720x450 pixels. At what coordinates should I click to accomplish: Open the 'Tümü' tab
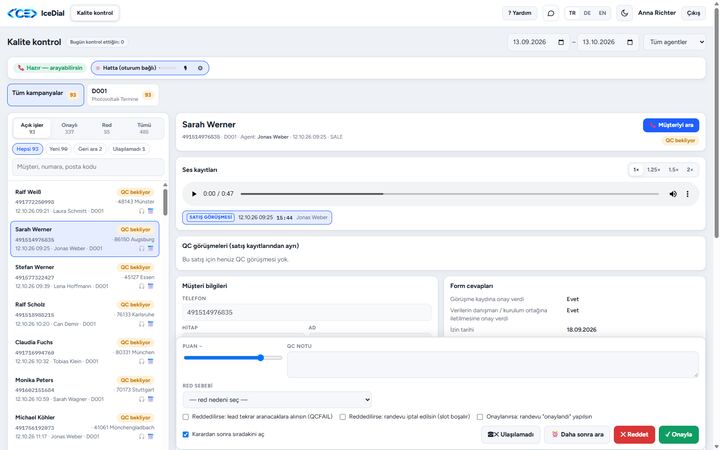144,129
